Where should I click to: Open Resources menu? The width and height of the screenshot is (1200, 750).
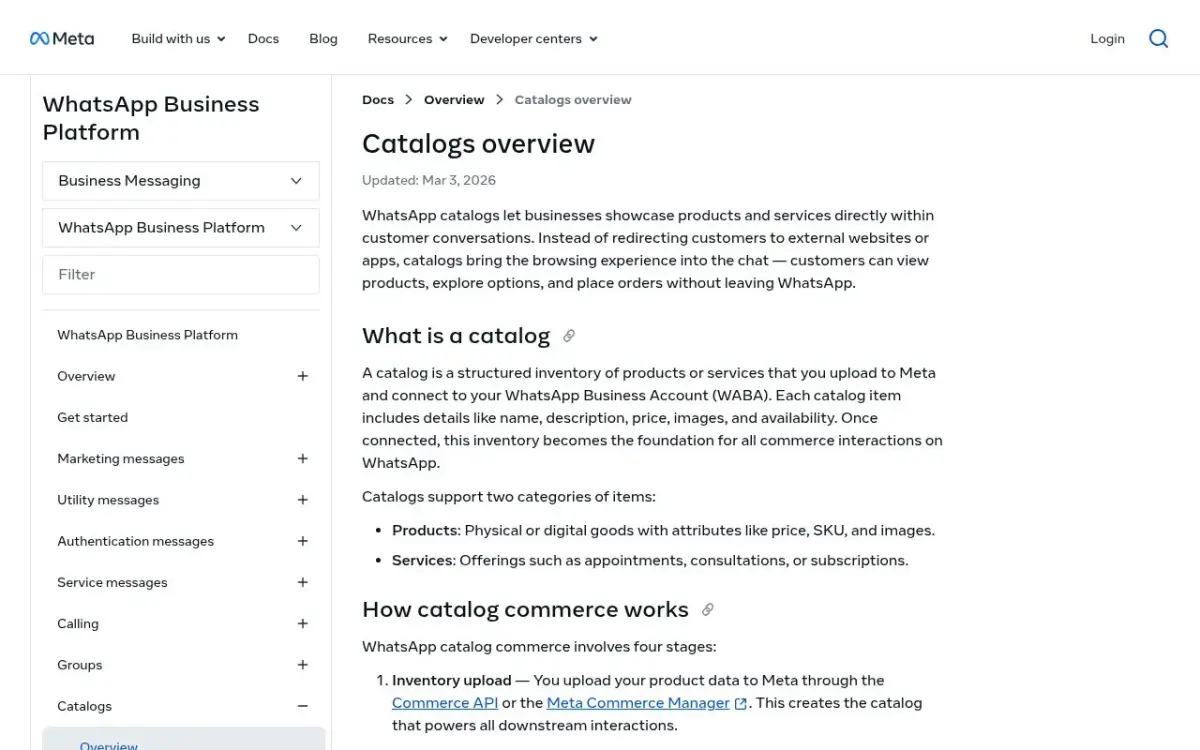407,39
